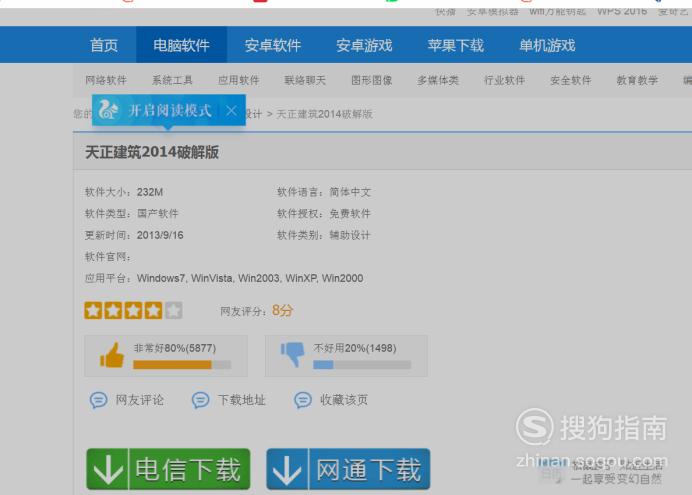Click the software size value 232M
The height and width of the screenshot is (495, 692).
tap(150, 192)
